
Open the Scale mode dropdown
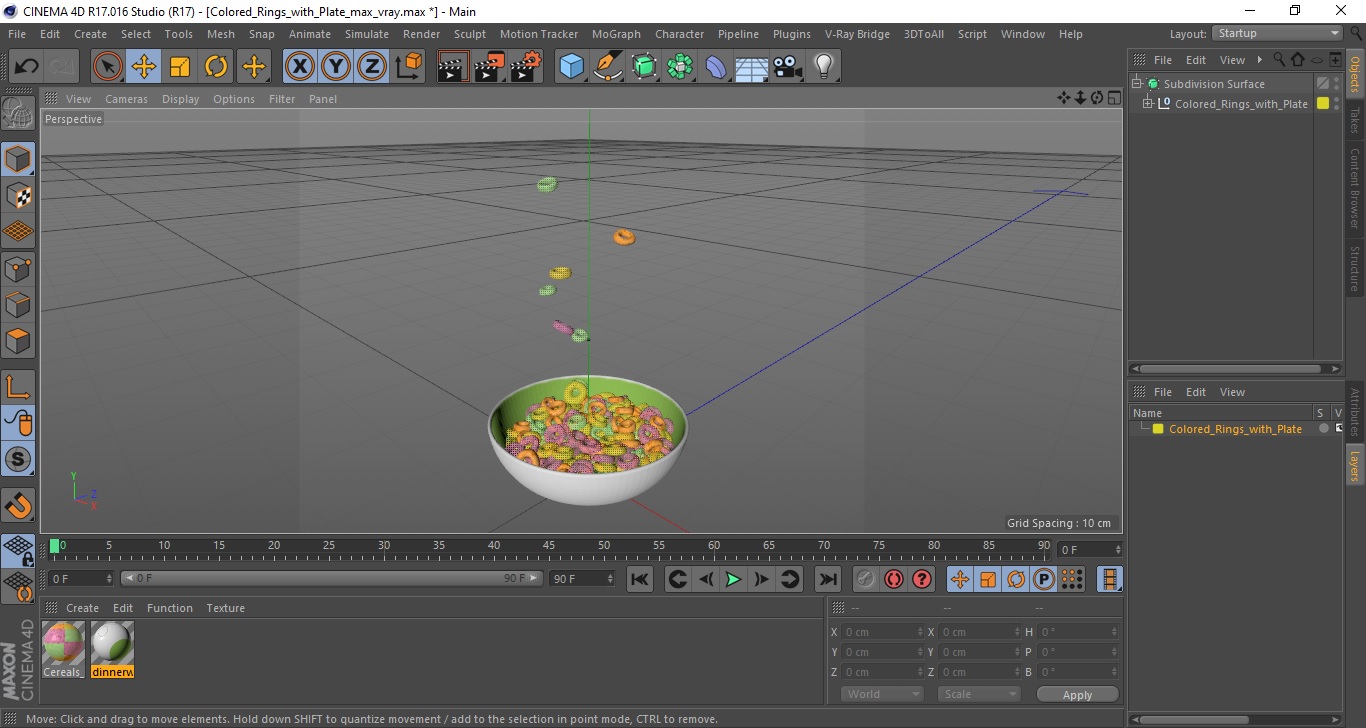(978, 694)
